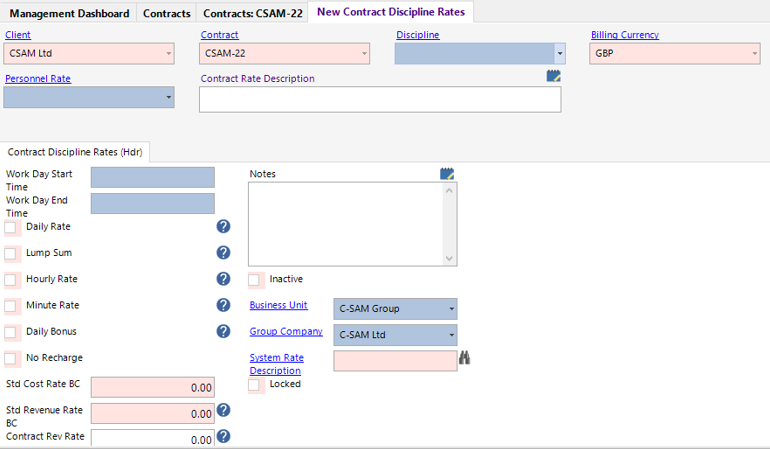Open the Notes editor notepad icon
The height and width of the screenshot is (449, 770).
[447, 174]
